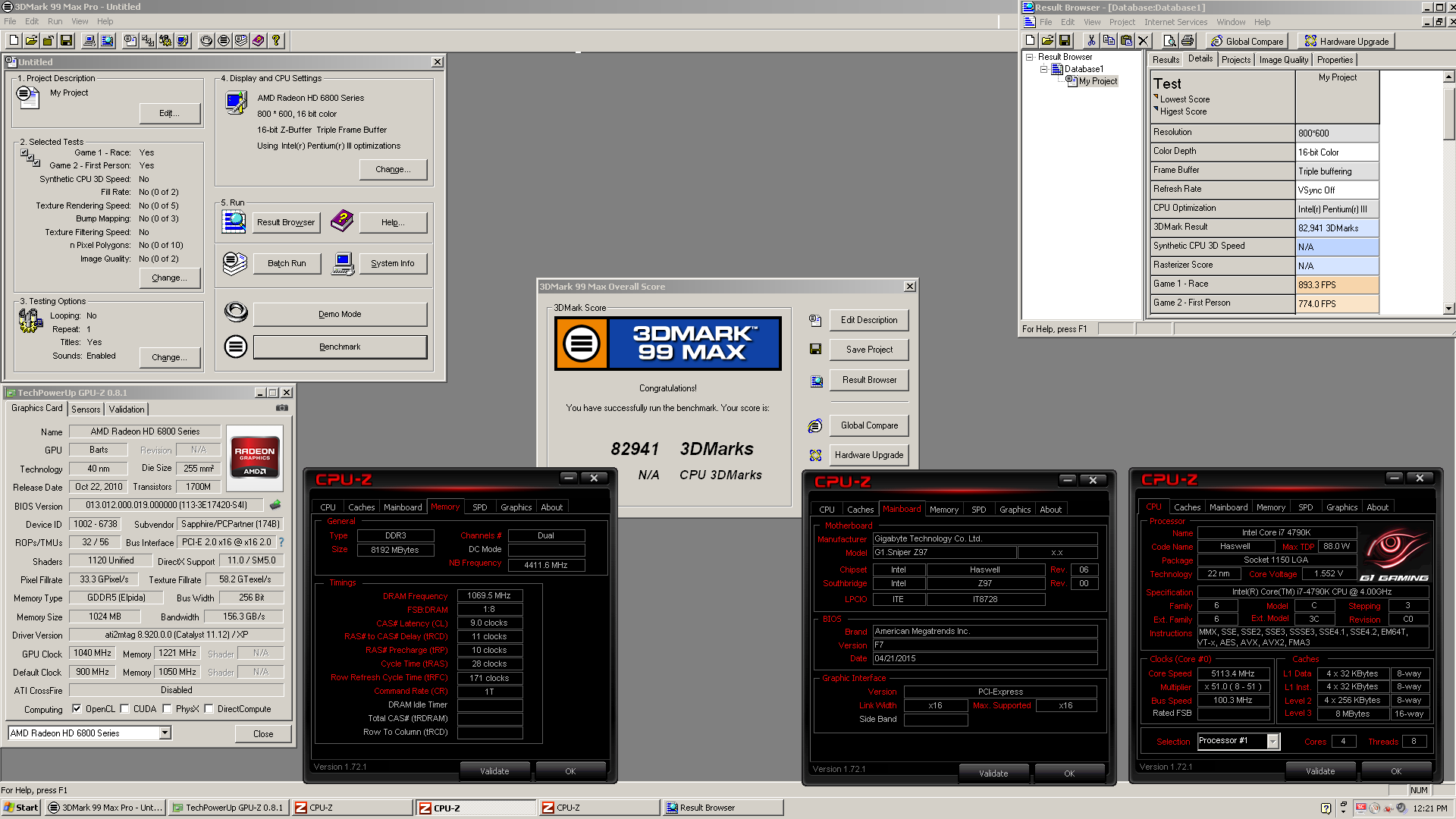Open Graphics tab in CPU-Z processor window

[x=1341, y=507]
